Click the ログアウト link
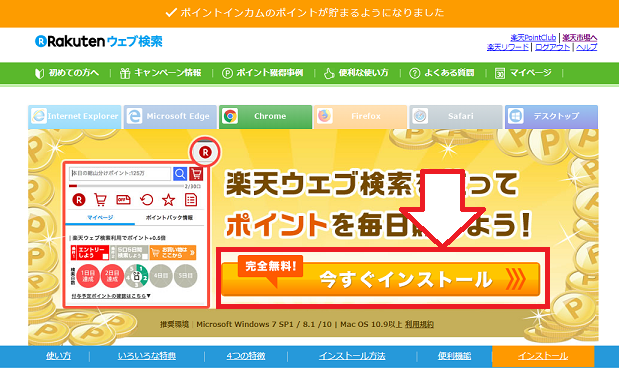This screenshot has height=369, width=619. pos(552,47)
